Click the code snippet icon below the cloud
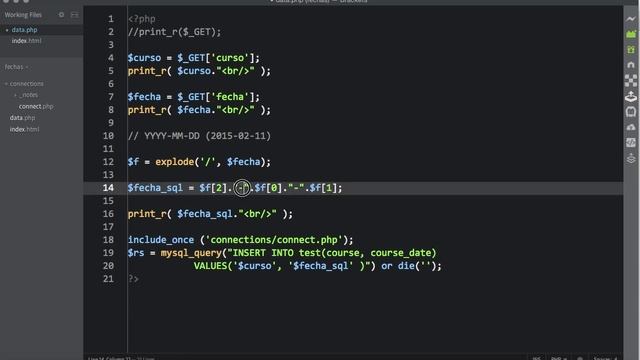The width and height of the screenshot is (640, 360). click(x=631, y=142)
